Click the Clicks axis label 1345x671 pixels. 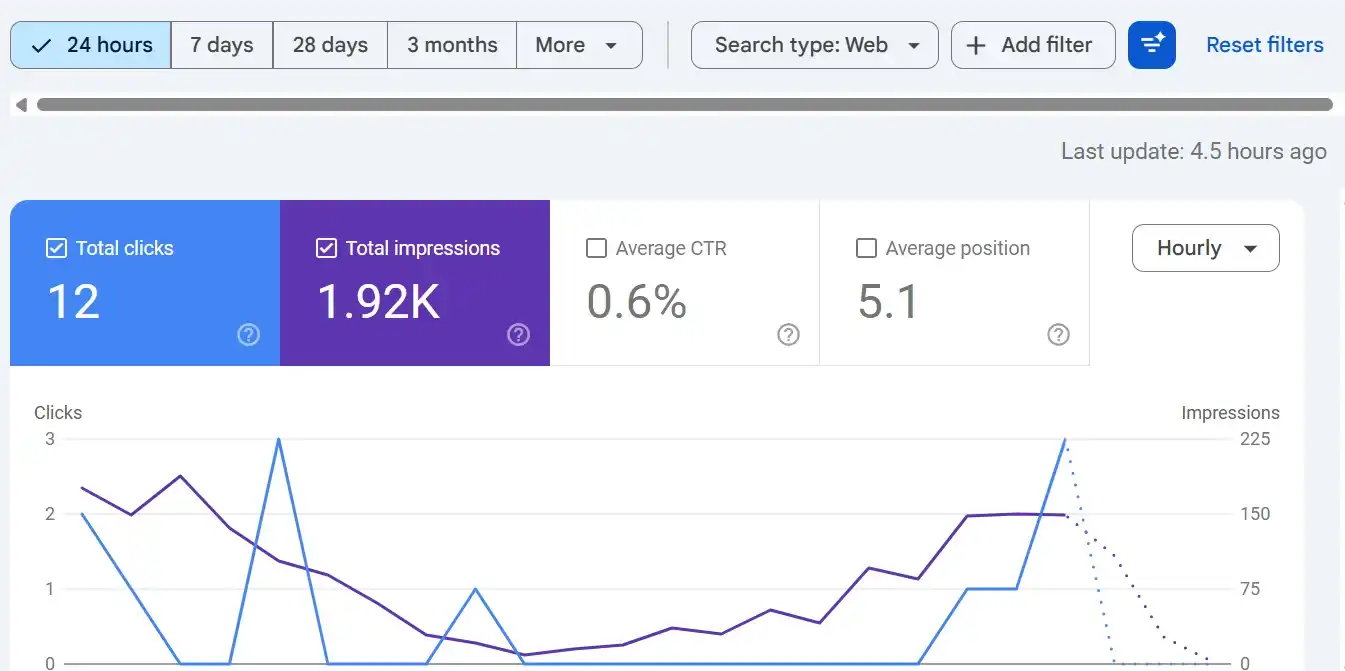tap(58, 413)
